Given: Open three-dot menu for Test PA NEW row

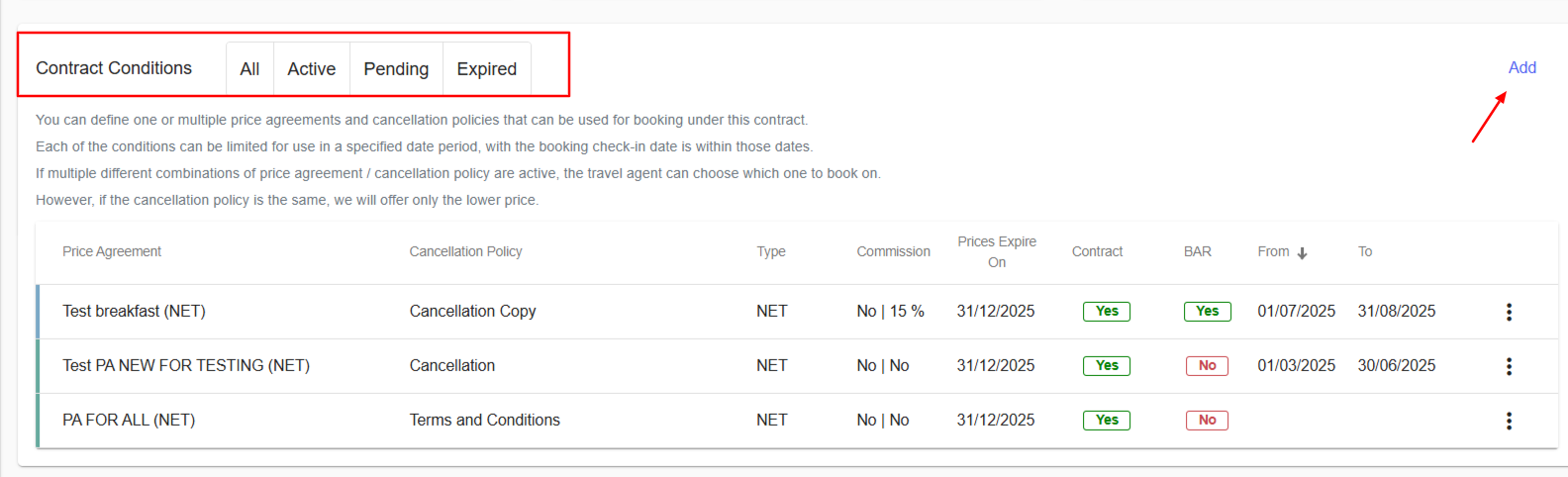Looking at the screenshot, I should (x=1509, y=366).
